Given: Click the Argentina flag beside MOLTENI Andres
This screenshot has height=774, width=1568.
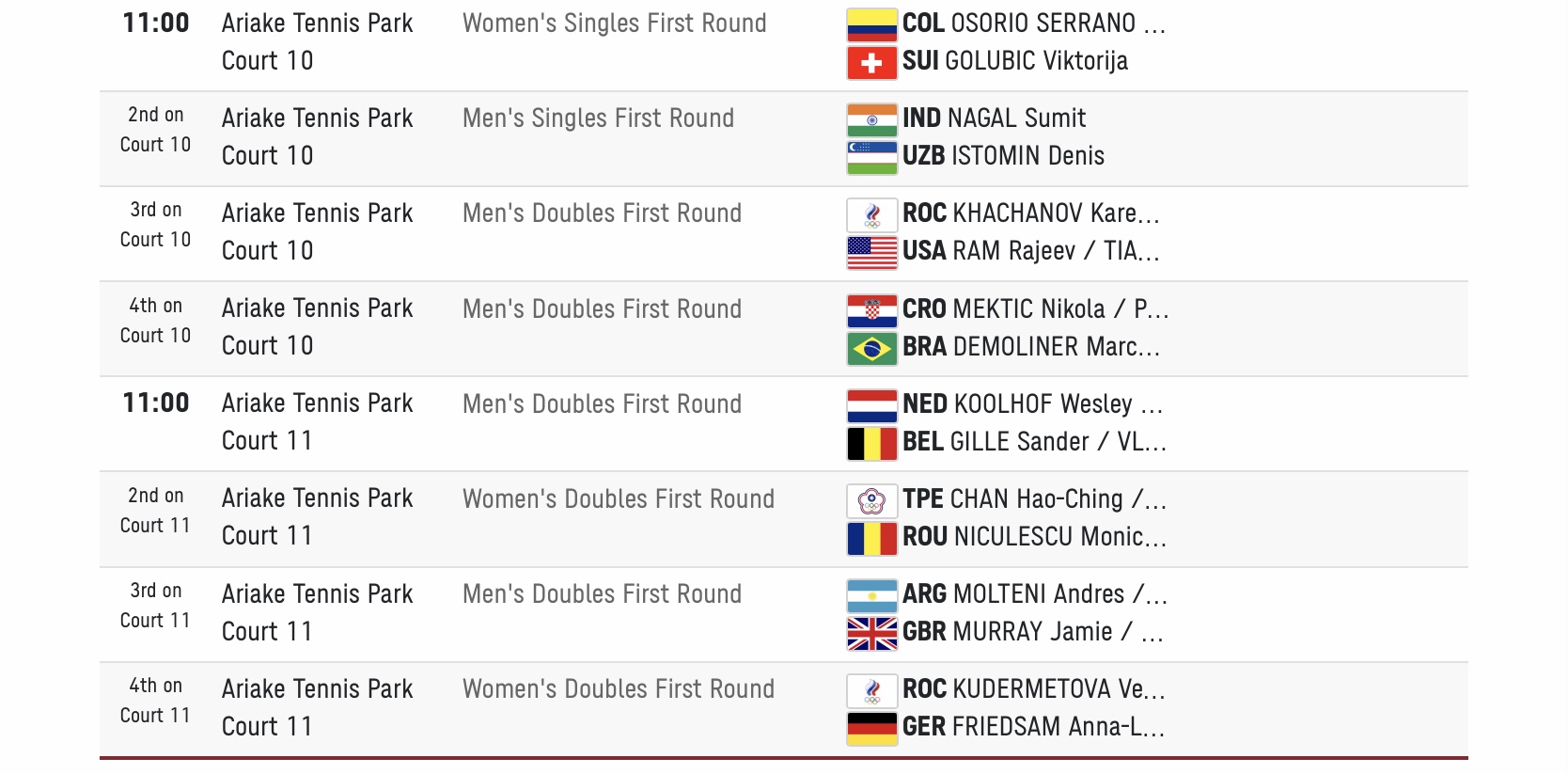Looking at the screenshot, I should (x=871, y=595).
